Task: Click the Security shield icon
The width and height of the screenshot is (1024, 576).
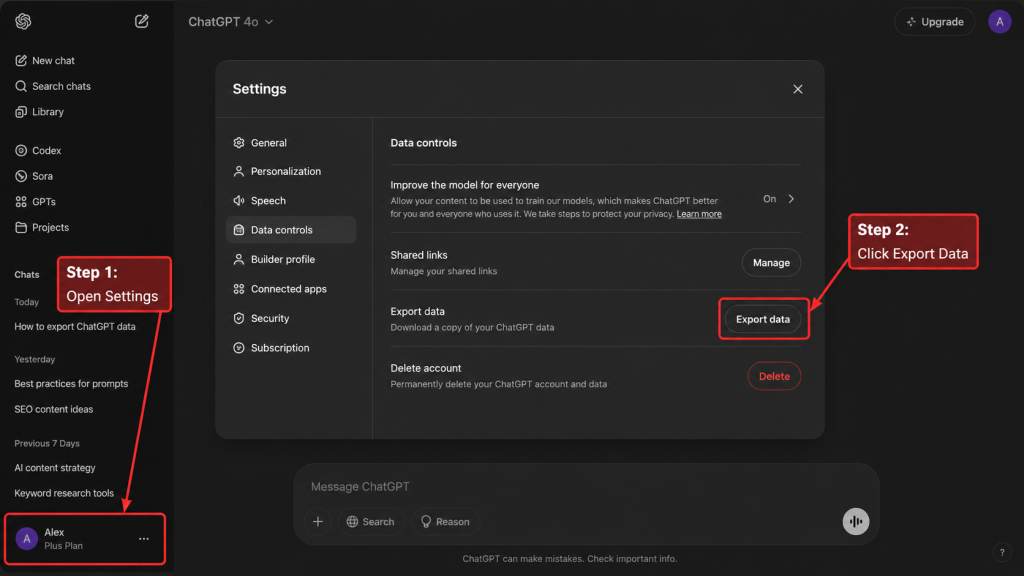Action: [x=239, y=318]
